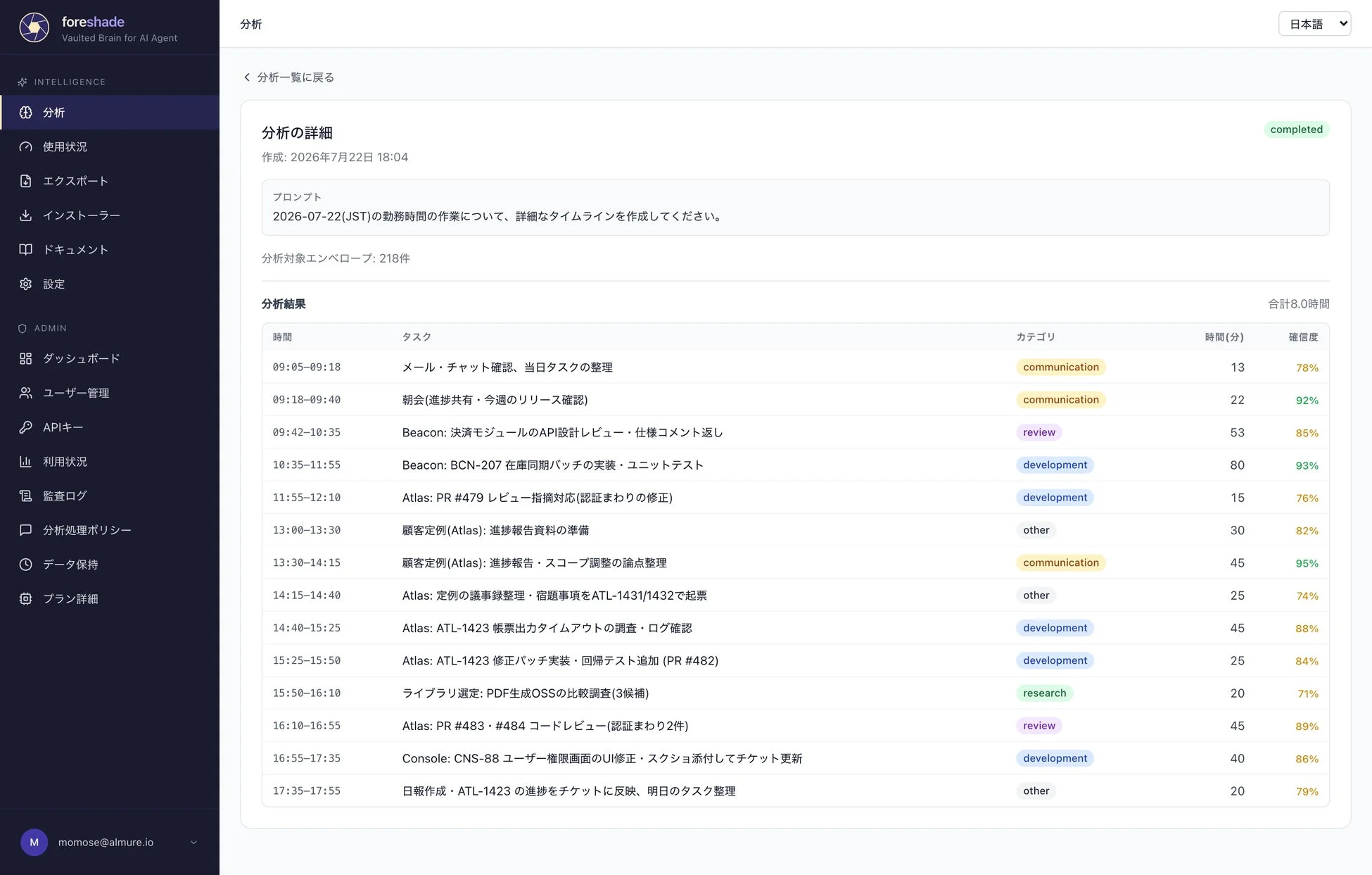Open ドキュメント from the sidebar
1372x875 pixels.
click(x=110, y=249)
